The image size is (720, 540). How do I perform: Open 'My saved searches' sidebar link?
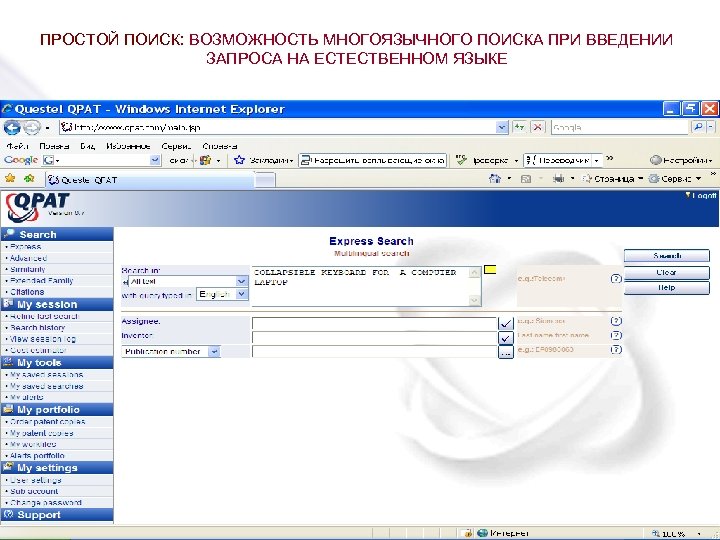46,386
